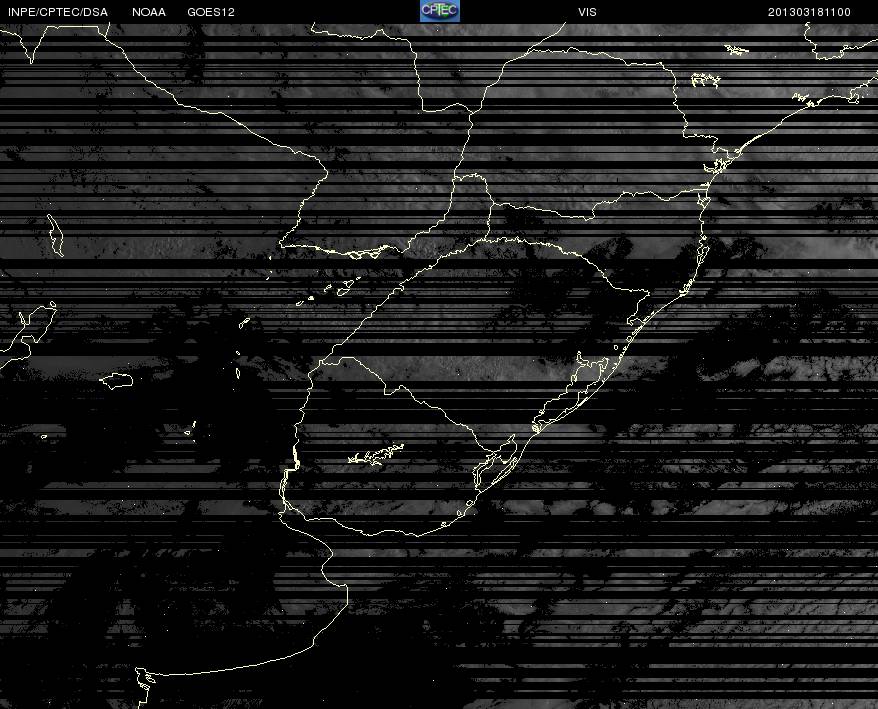Click the CPTEC logo in the header
878x709 pixels.
[x=440, y=11]
